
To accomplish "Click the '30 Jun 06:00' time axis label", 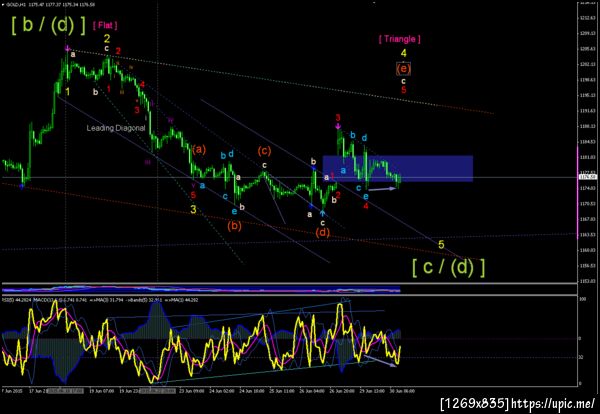I will pyautogui.click(x=402, y=391).
